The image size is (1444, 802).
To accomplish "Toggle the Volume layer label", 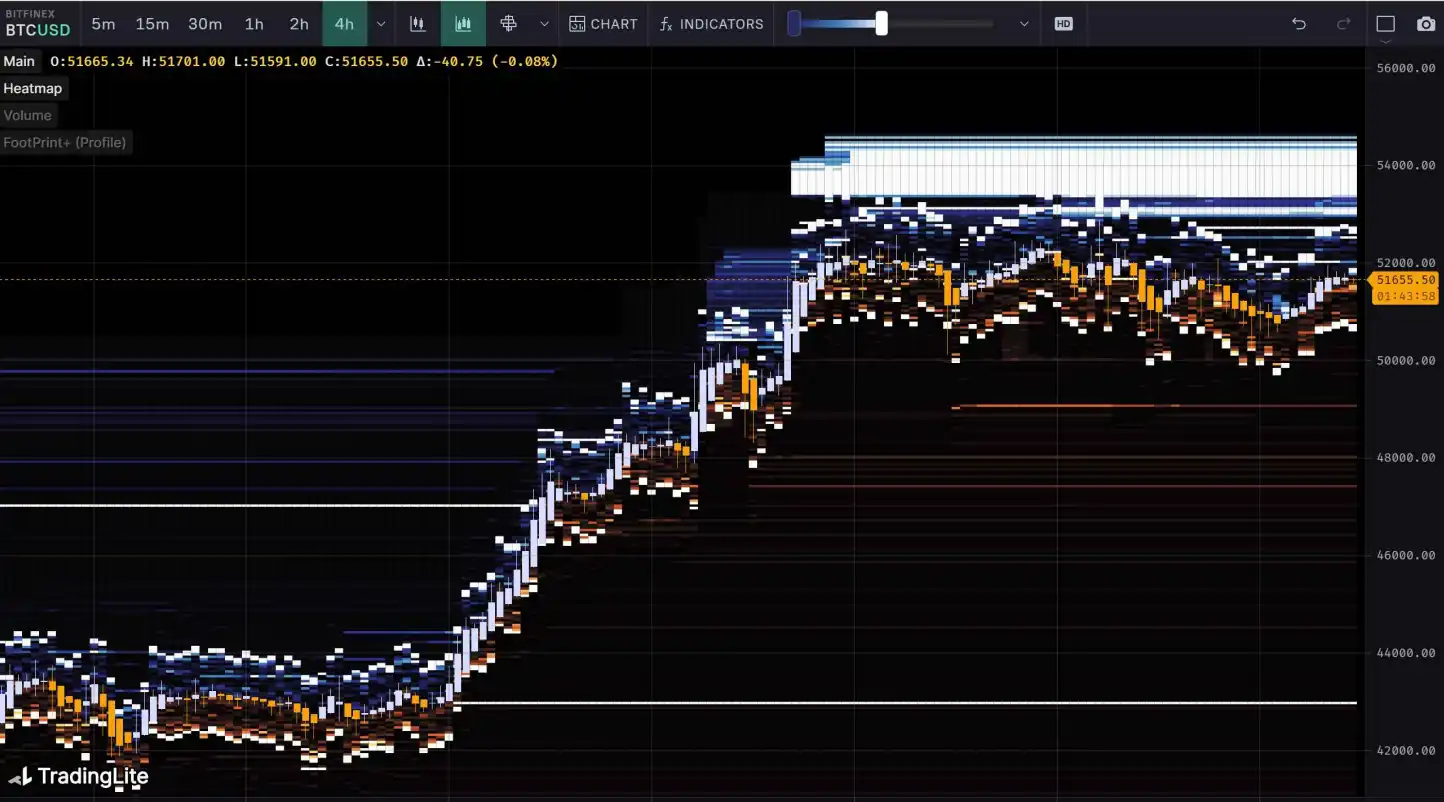I will [27, 115].
